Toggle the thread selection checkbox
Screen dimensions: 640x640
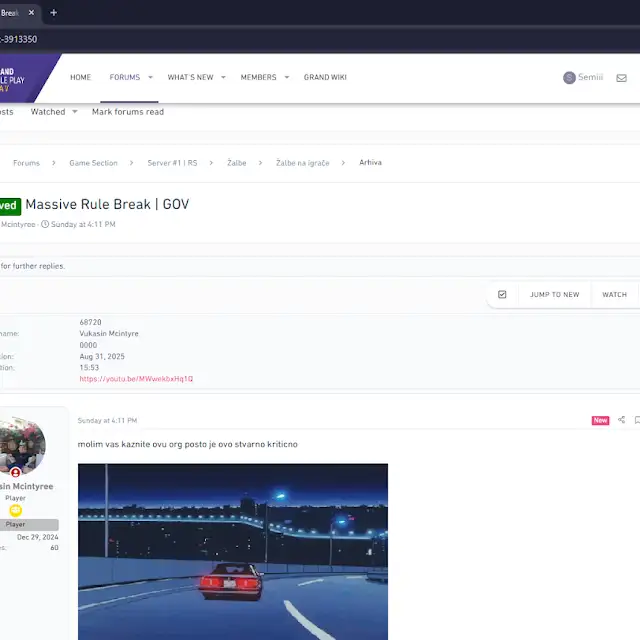[502, 295]
